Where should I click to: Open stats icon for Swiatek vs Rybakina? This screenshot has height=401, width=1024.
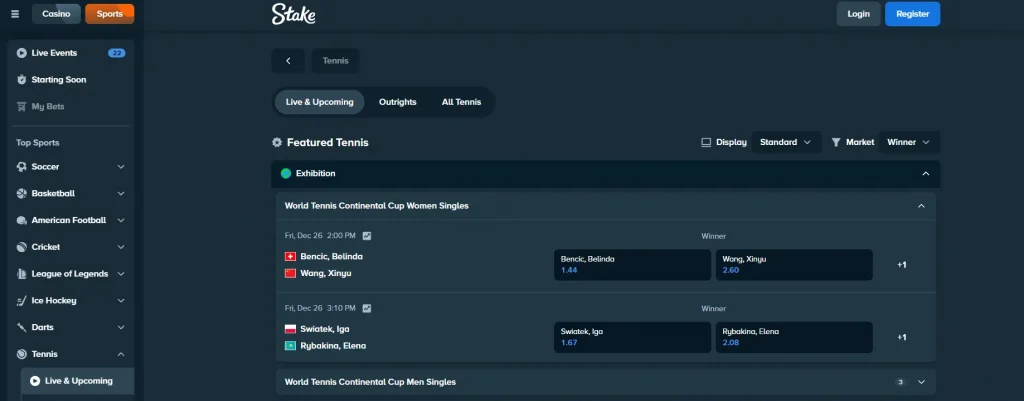point(367,308)
